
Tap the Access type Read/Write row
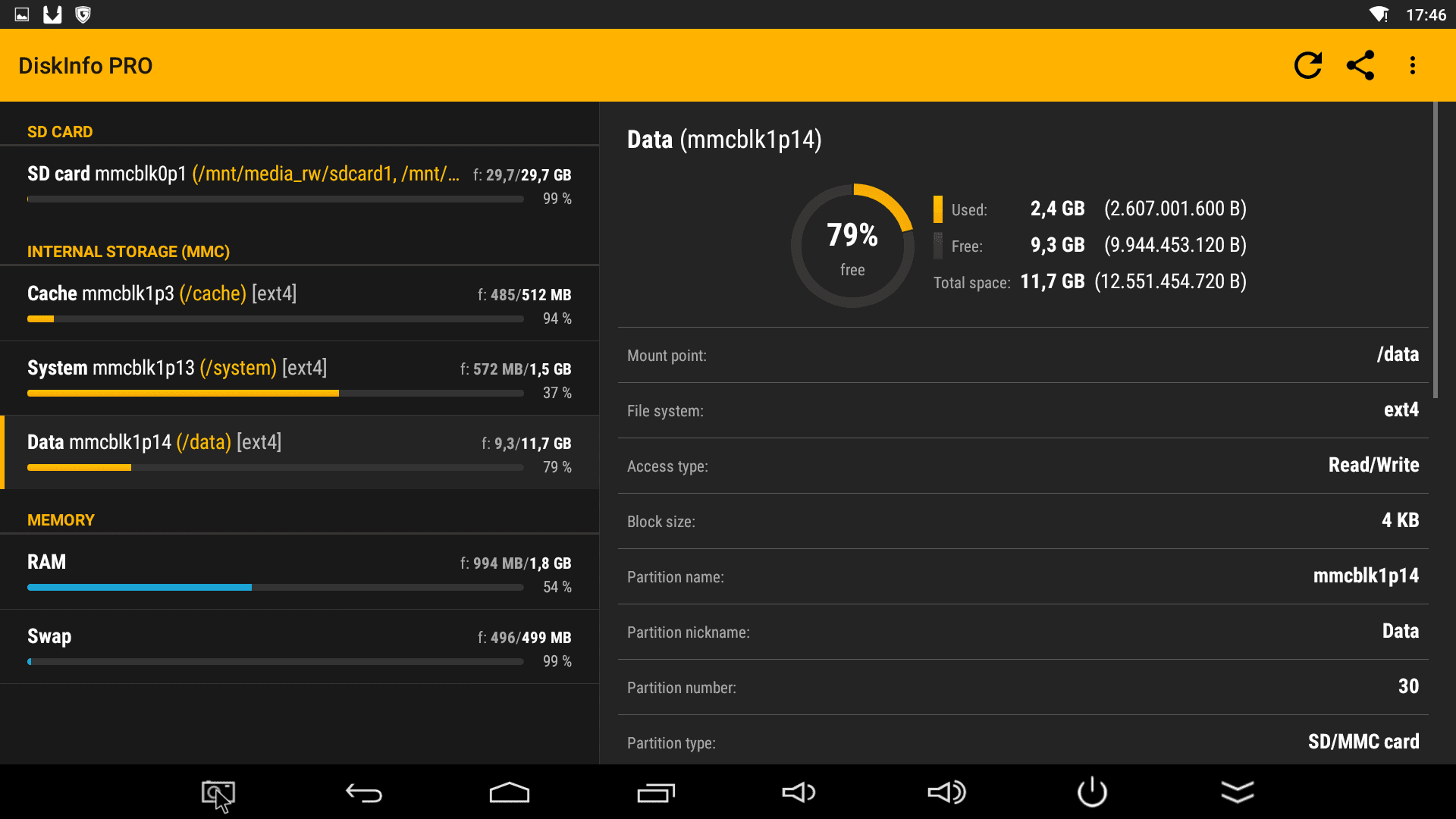[1023, 466]
